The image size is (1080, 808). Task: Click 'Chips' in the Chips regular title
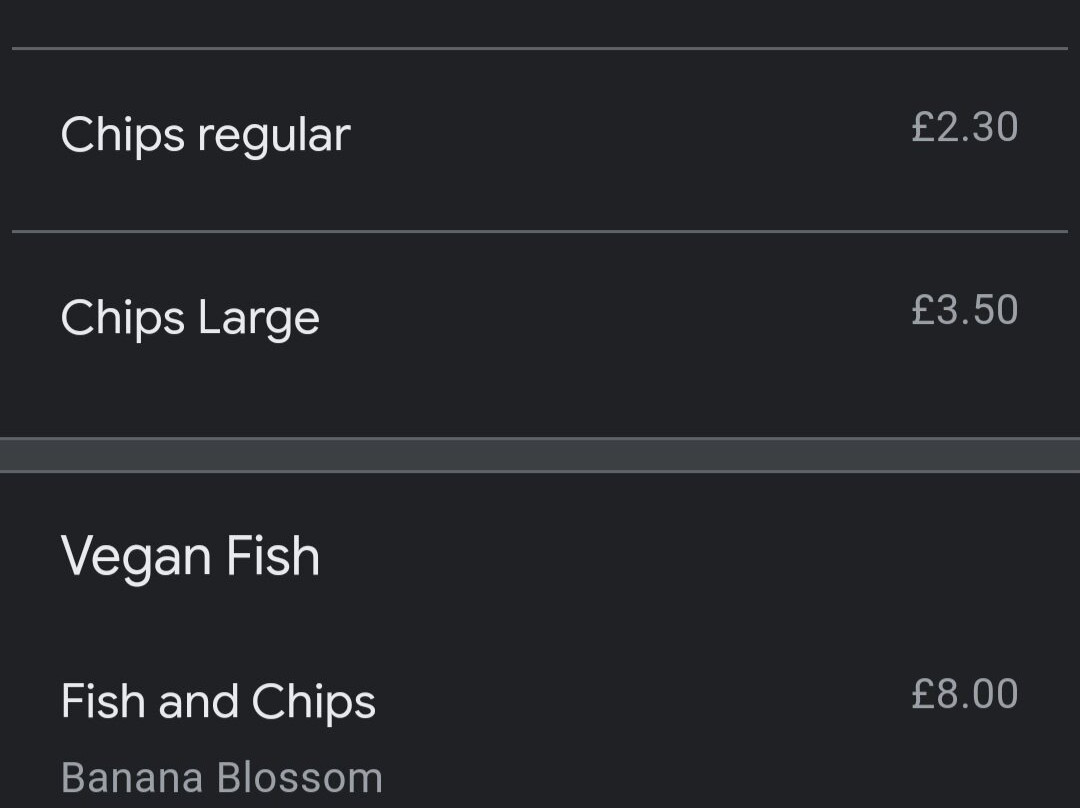(x=123, y=136)
